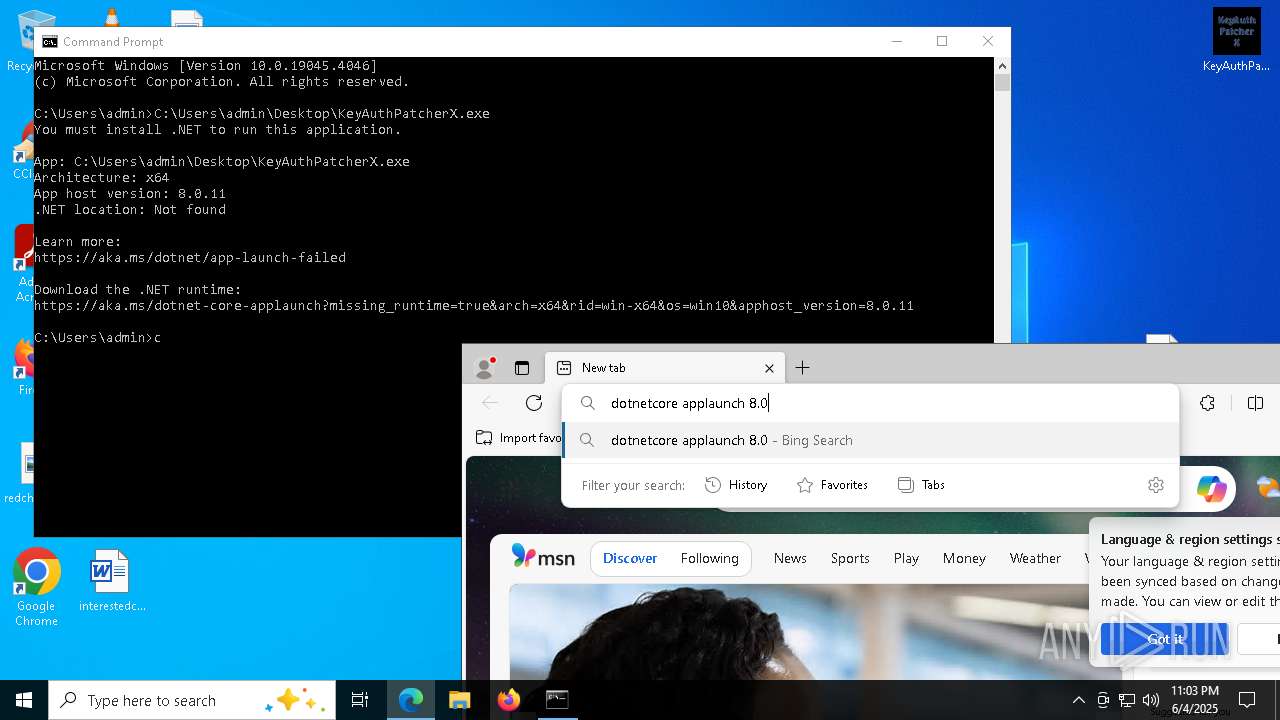Screen dimensions: 1280x720
Task: Click the msn logo
Action: click(543, 557)
